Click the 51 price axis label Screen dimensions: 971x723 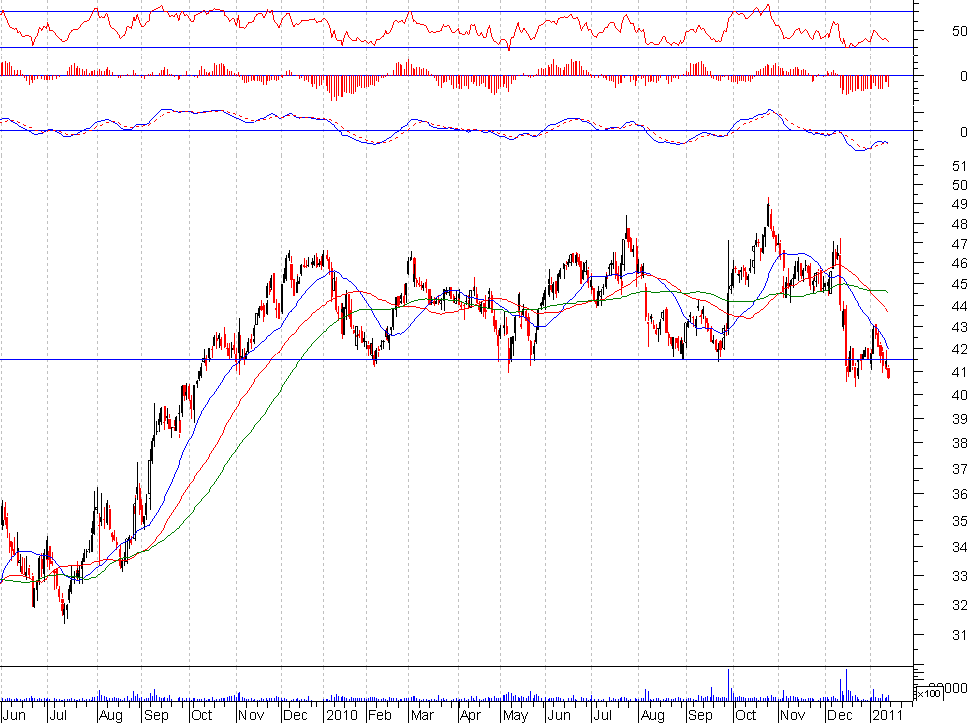(x=959, y=166)
